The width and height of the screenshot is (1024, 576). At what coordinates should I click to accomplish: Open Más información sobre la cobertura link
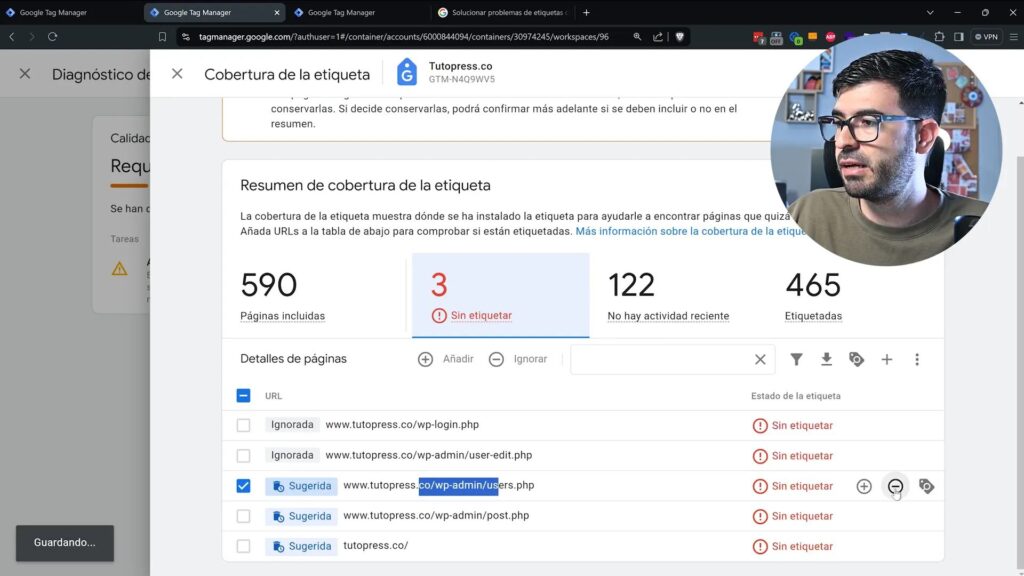tap(690, 231)
